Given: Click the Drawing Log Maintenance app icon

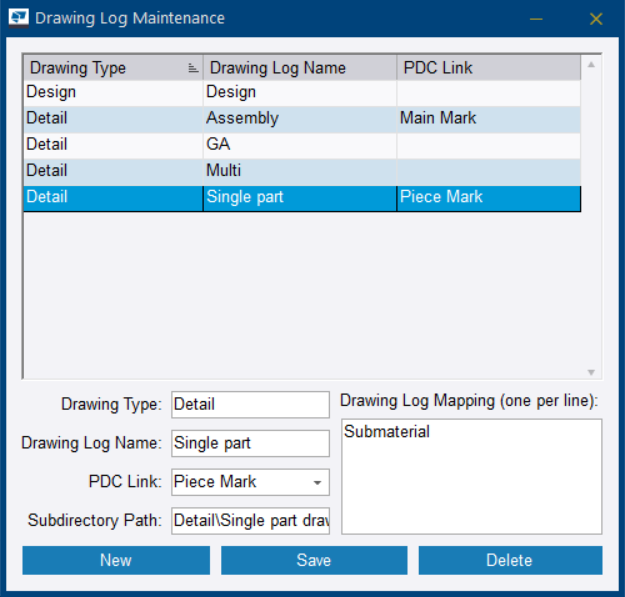Looking at the screenshot, I should 18,18.
